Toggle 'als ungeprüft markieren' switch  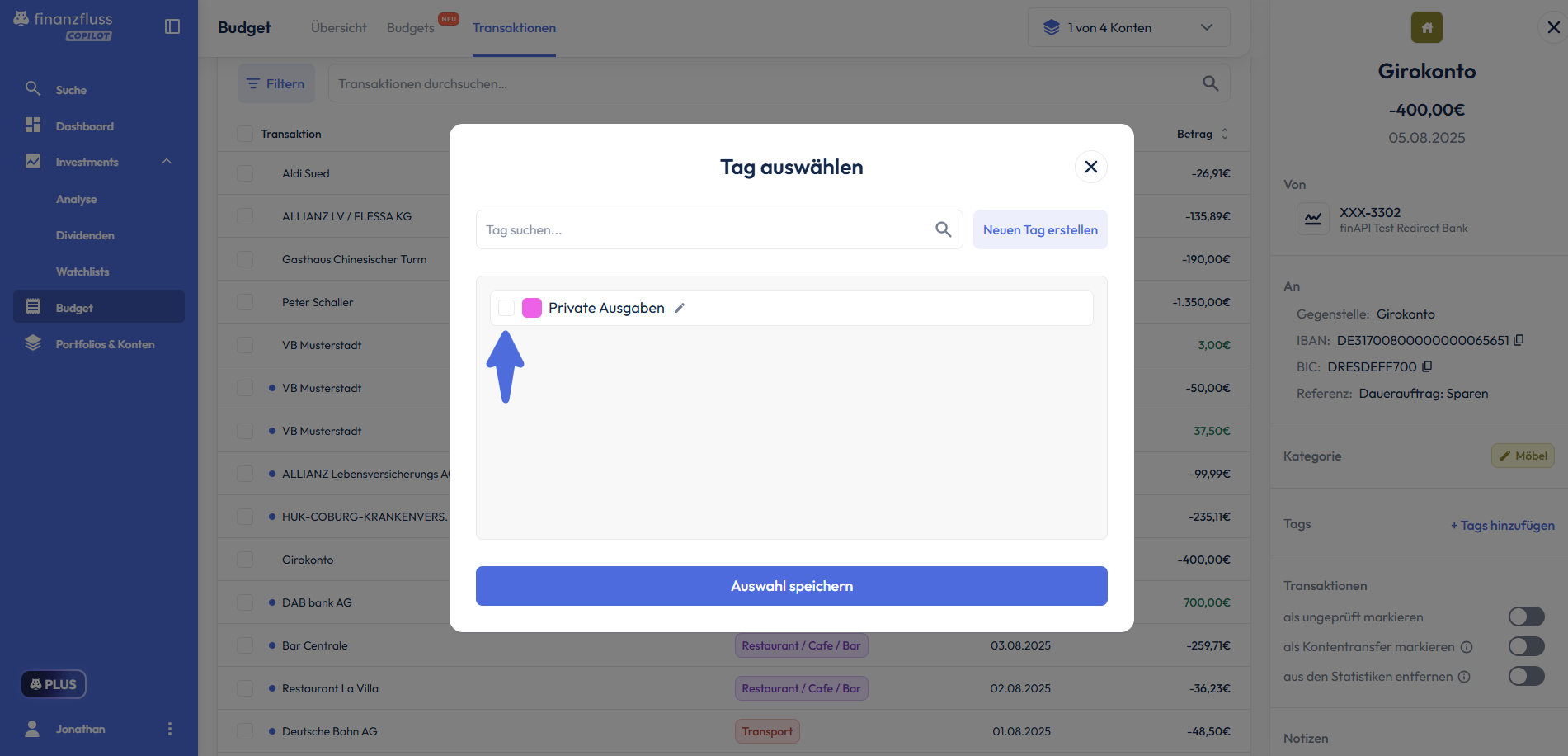pyautogui.click(x=1526, y=617)
